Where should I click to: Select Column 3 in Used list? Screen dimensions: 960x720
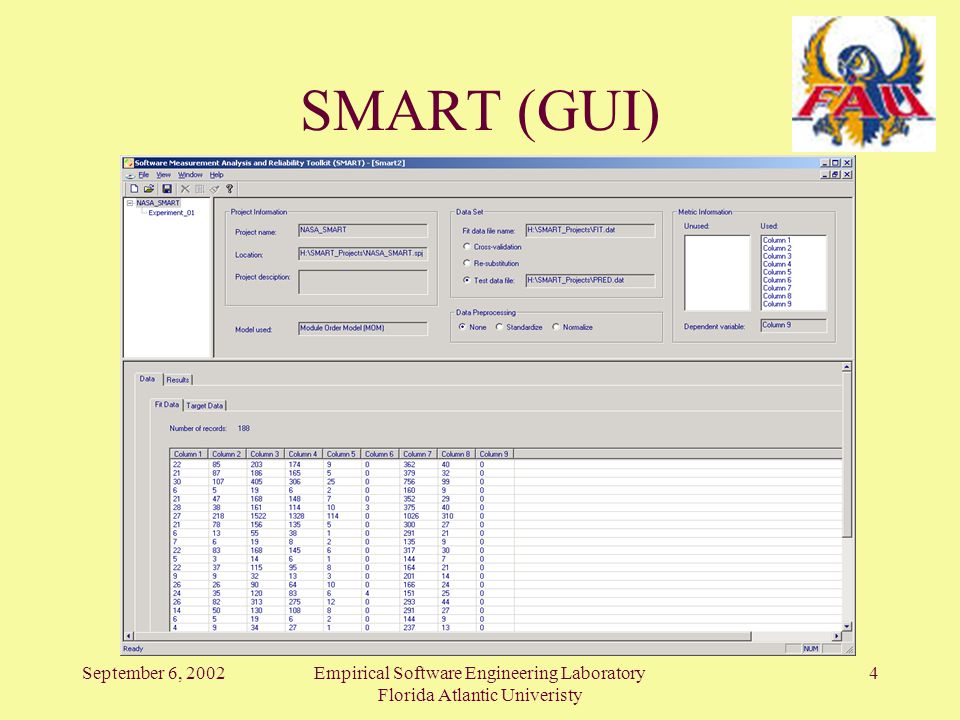[x=777, y=257]
